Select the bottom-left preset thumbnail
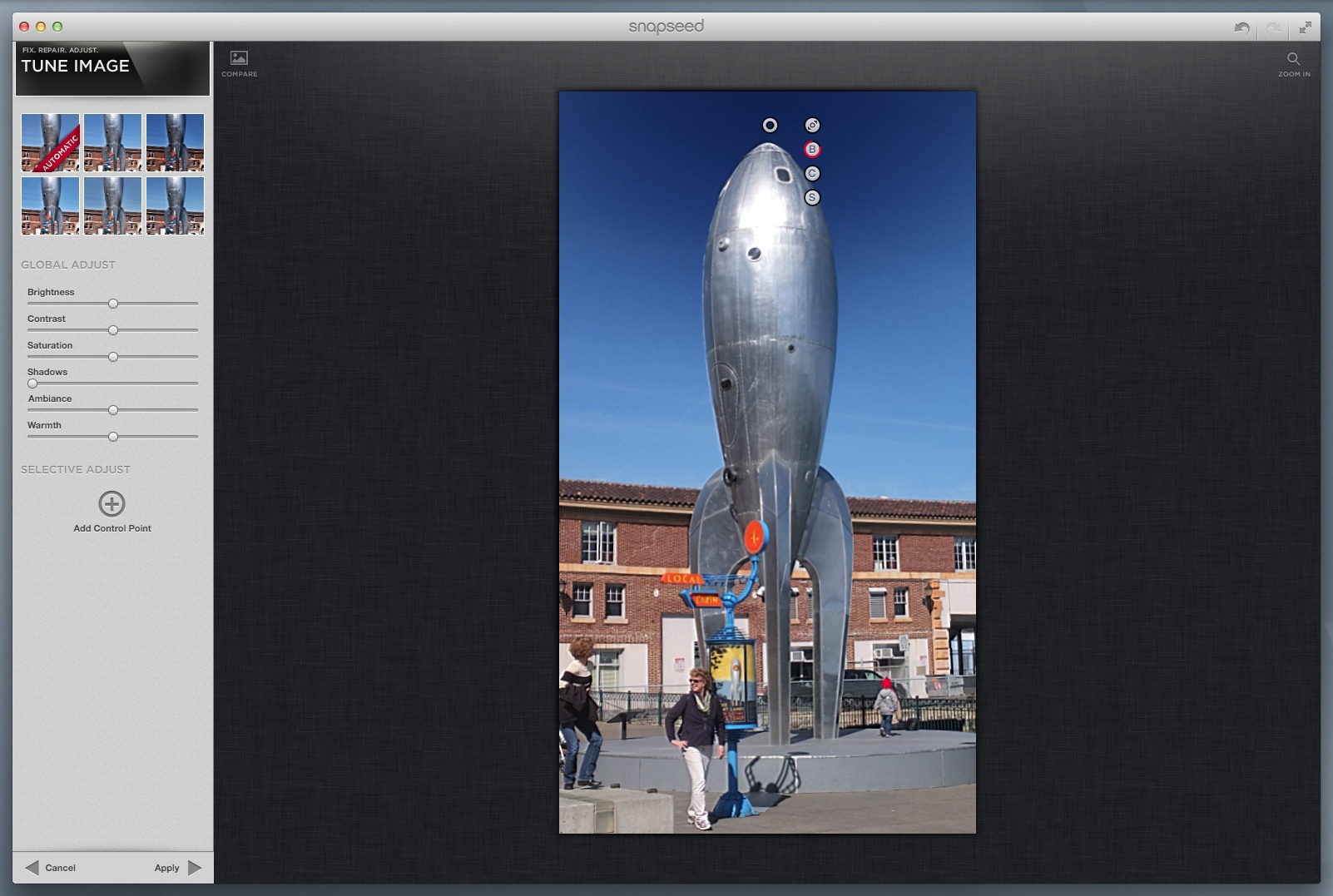This screenshot has height=896, width=1333. coord(50,205)
